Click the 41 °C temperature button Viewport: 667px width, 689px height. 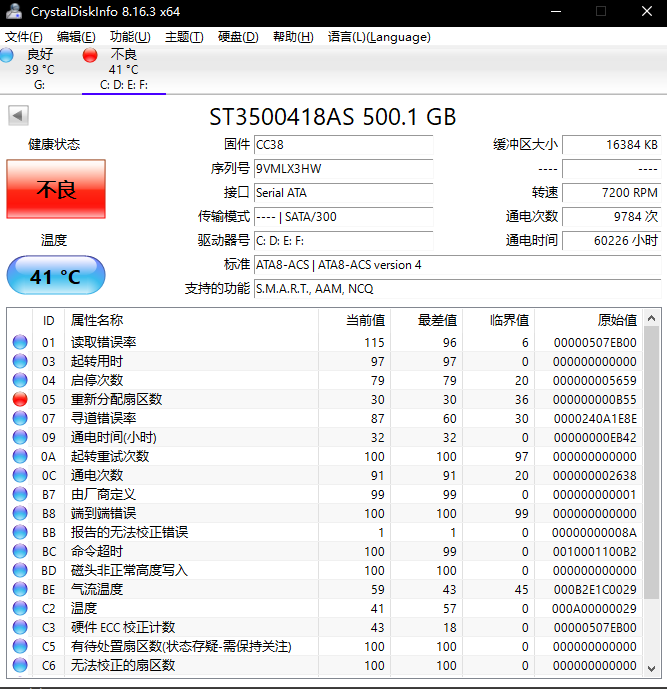tap(56, 276)
